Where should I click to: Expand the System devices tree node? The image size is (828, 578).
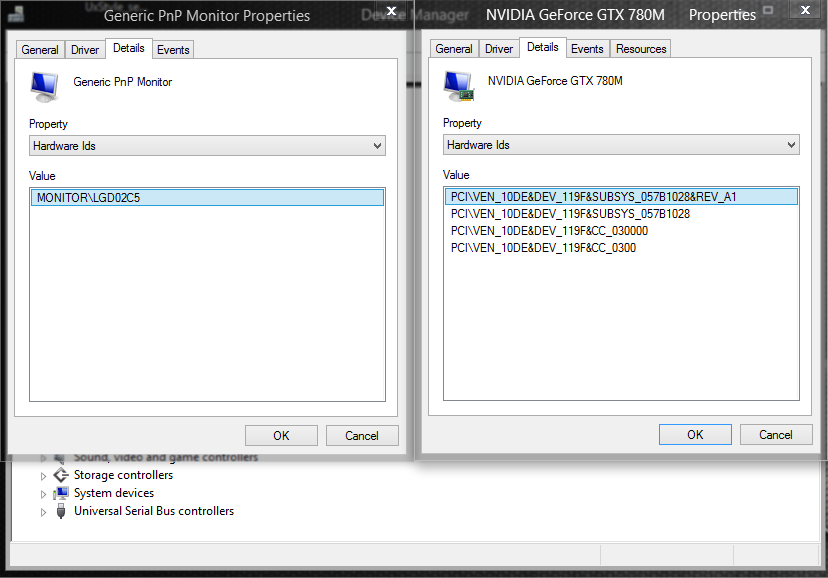43,494
